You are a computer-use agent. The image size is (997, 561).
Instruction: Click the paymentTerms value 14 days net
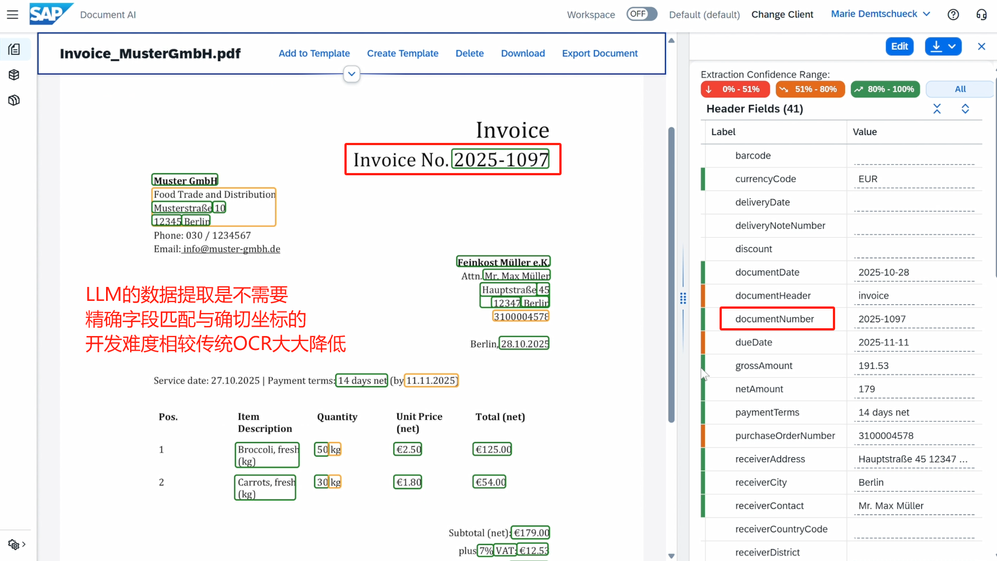point(884,412)
